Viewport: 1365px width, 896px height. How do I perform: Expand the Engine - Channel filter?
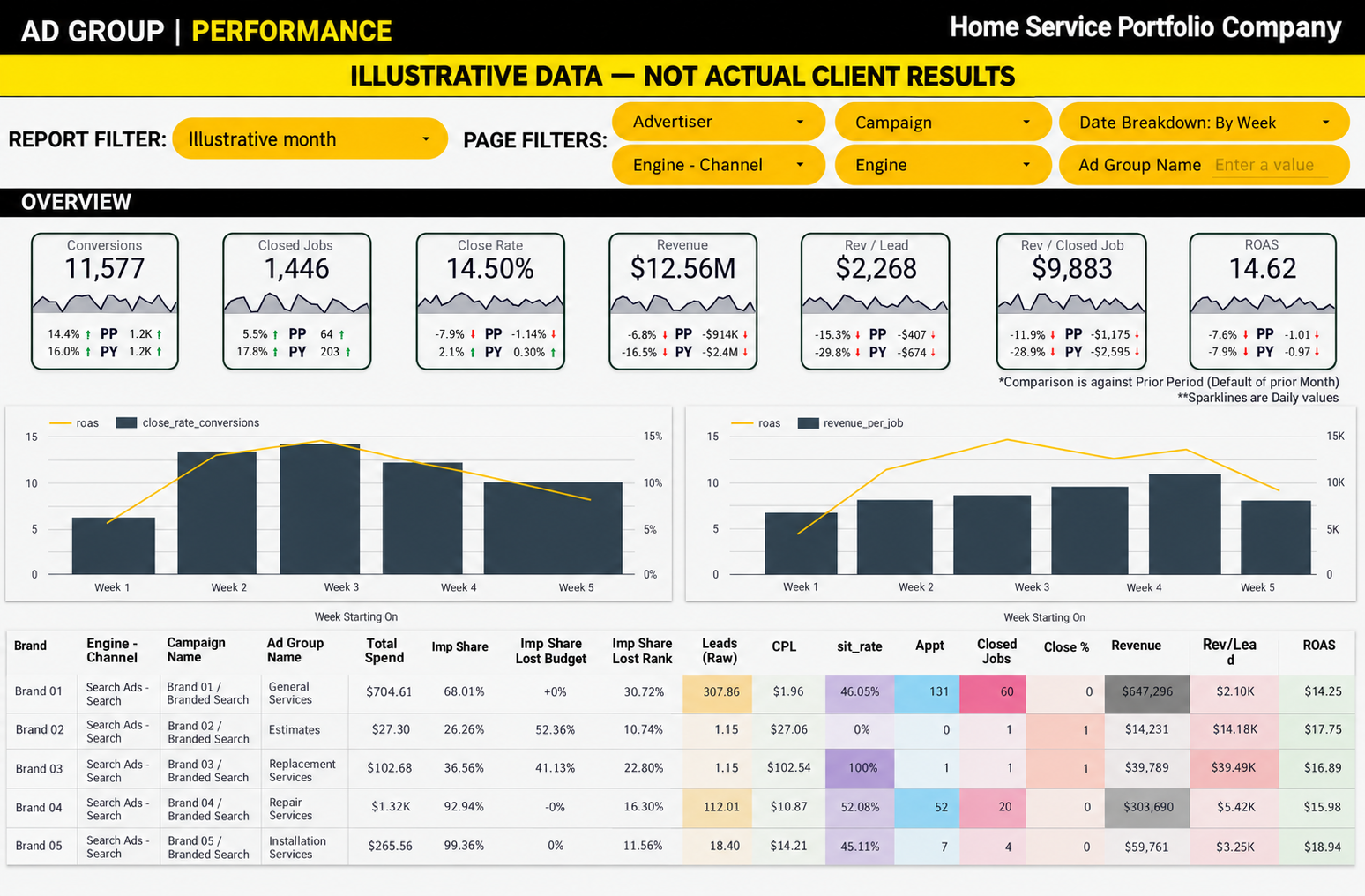pyautogui.click(x=718, y=165)
